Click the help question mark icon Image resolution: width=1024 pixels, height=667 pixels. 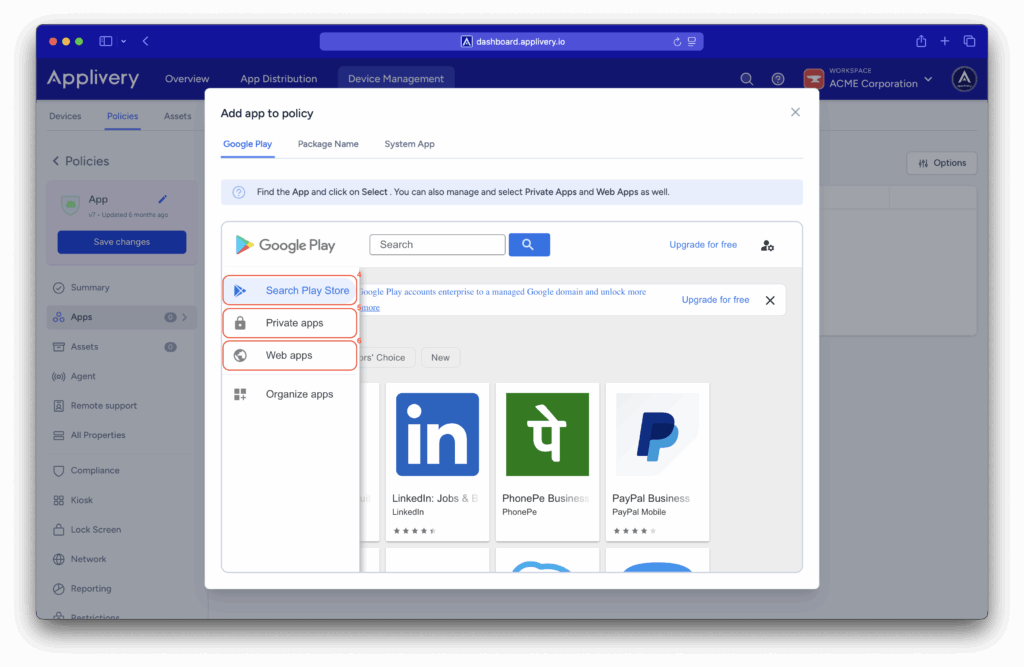point(777,79)
